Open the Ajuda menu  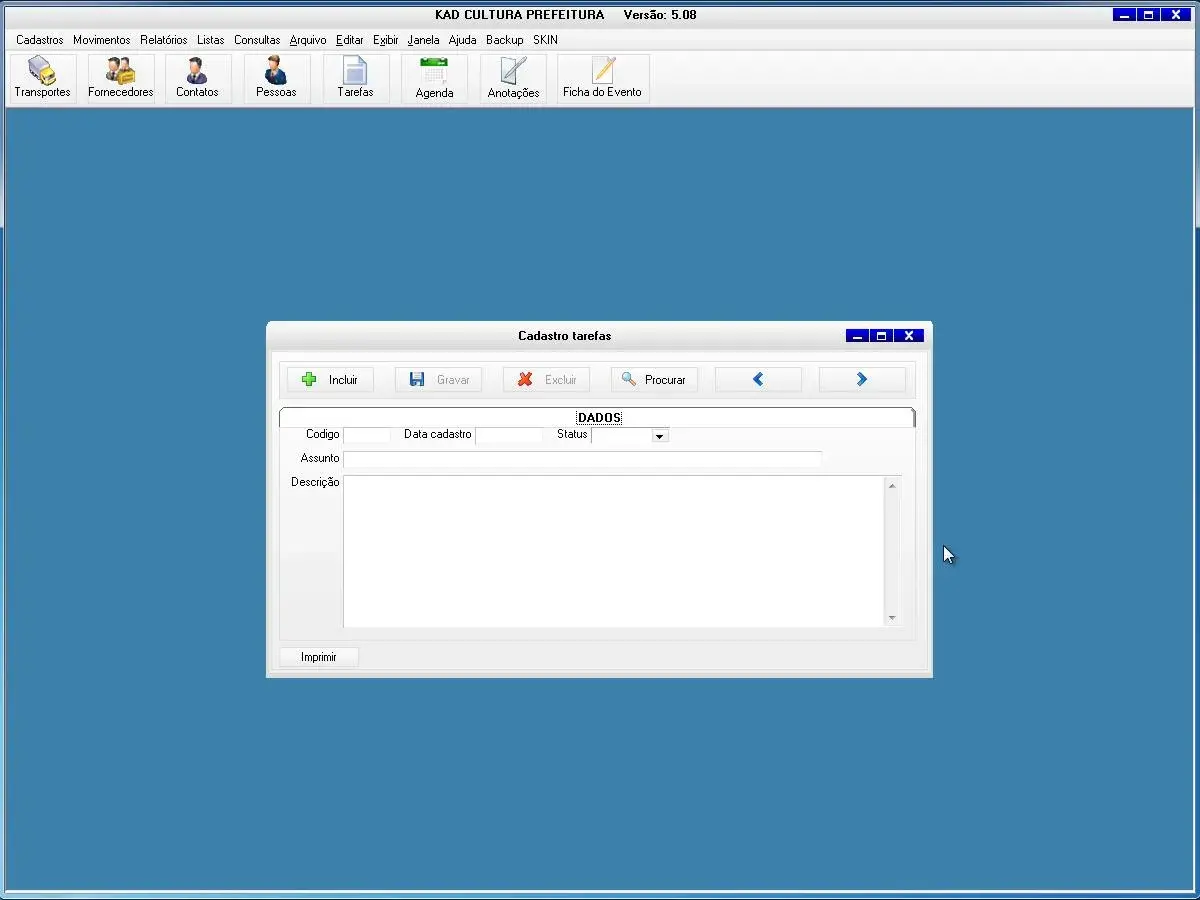pyautogui.click(x=462, y=40)
